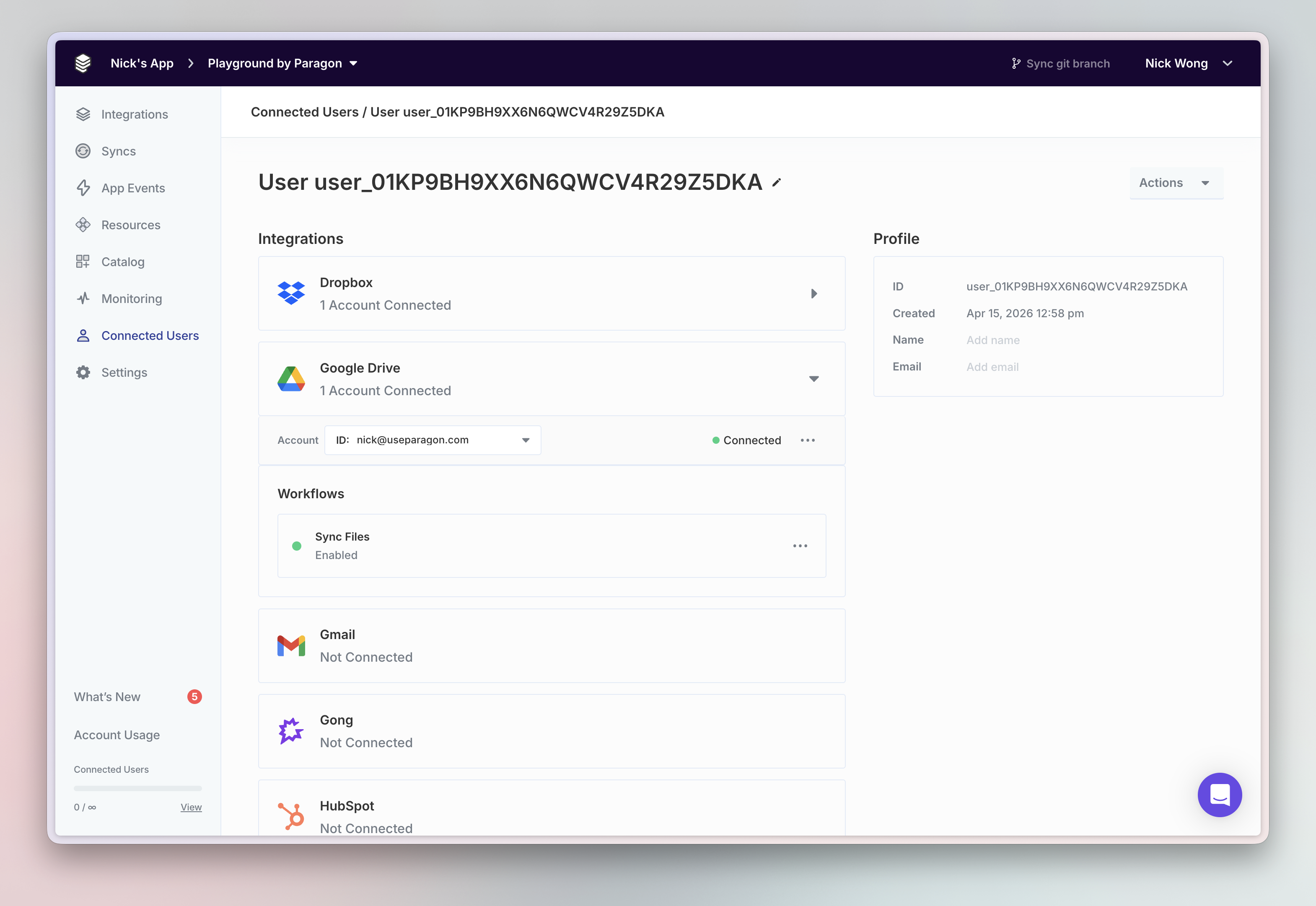Screen dimensions: 1316x906
Task: Open the chat support widget
Action: click(1220, 794)
